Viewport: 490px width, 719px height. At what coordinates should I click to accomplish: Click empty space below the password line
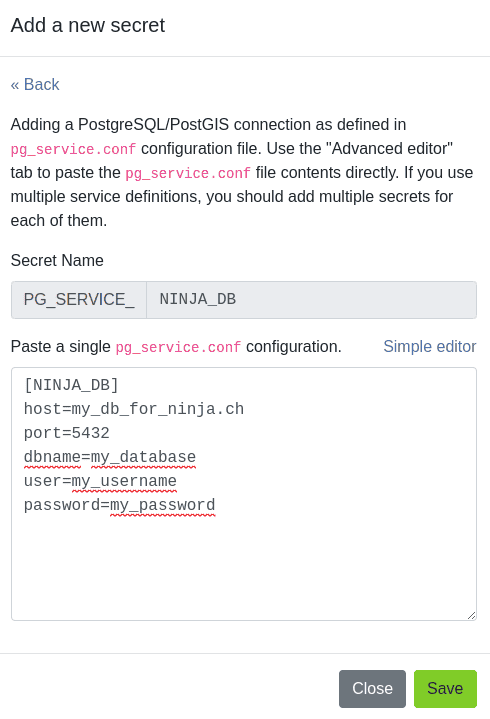(x=243, y=569)
